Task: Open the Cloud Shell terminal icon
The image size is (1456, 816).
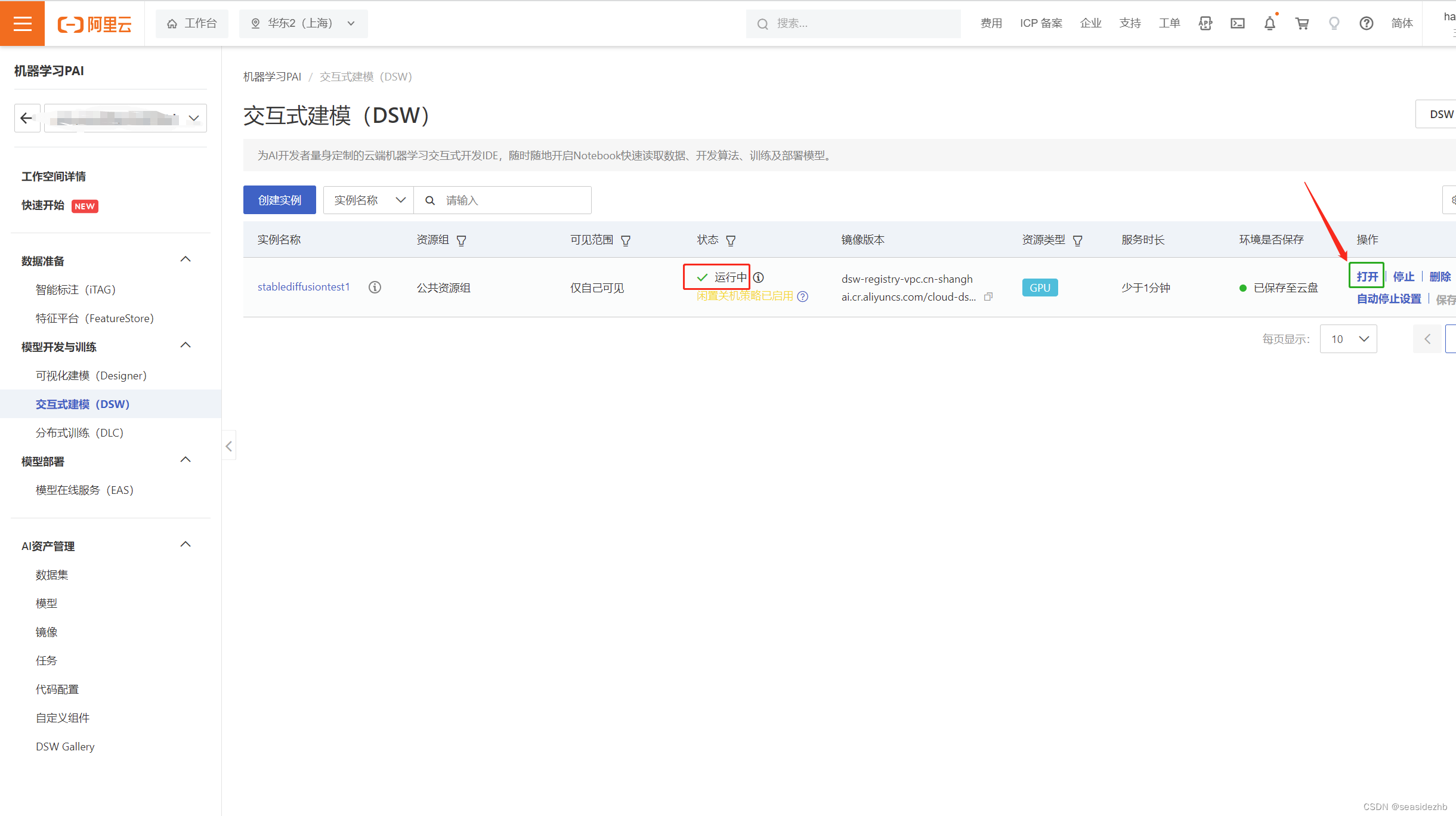Action: 1237,23
